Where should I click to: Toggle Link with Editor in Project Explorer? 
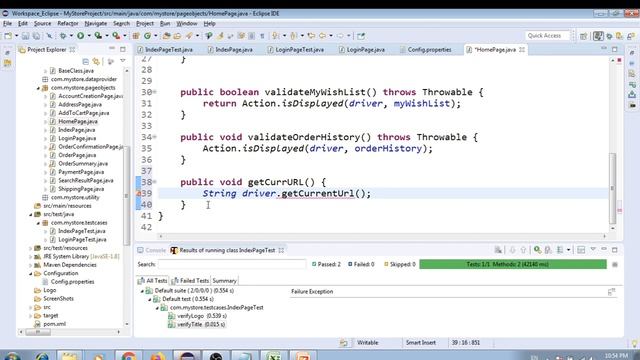[x=96, y=62]
